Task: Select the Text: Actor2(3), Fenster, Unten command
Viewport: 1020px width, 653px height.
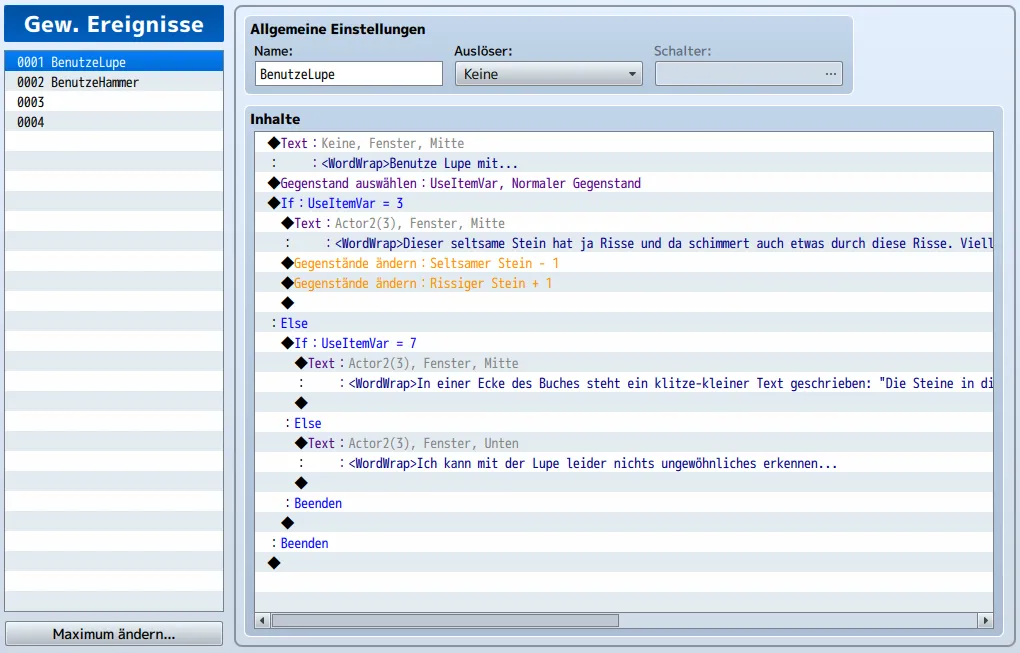Action: (x=624, y=443)
